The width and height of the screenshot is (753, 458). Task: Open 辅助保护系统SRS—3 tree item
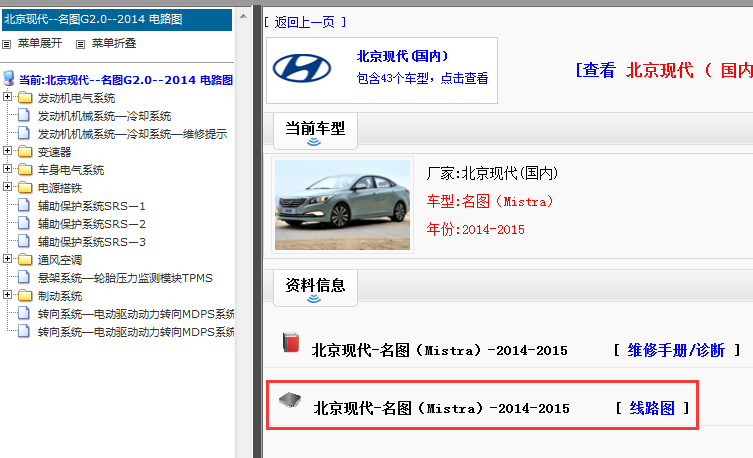tap(91, 242)
